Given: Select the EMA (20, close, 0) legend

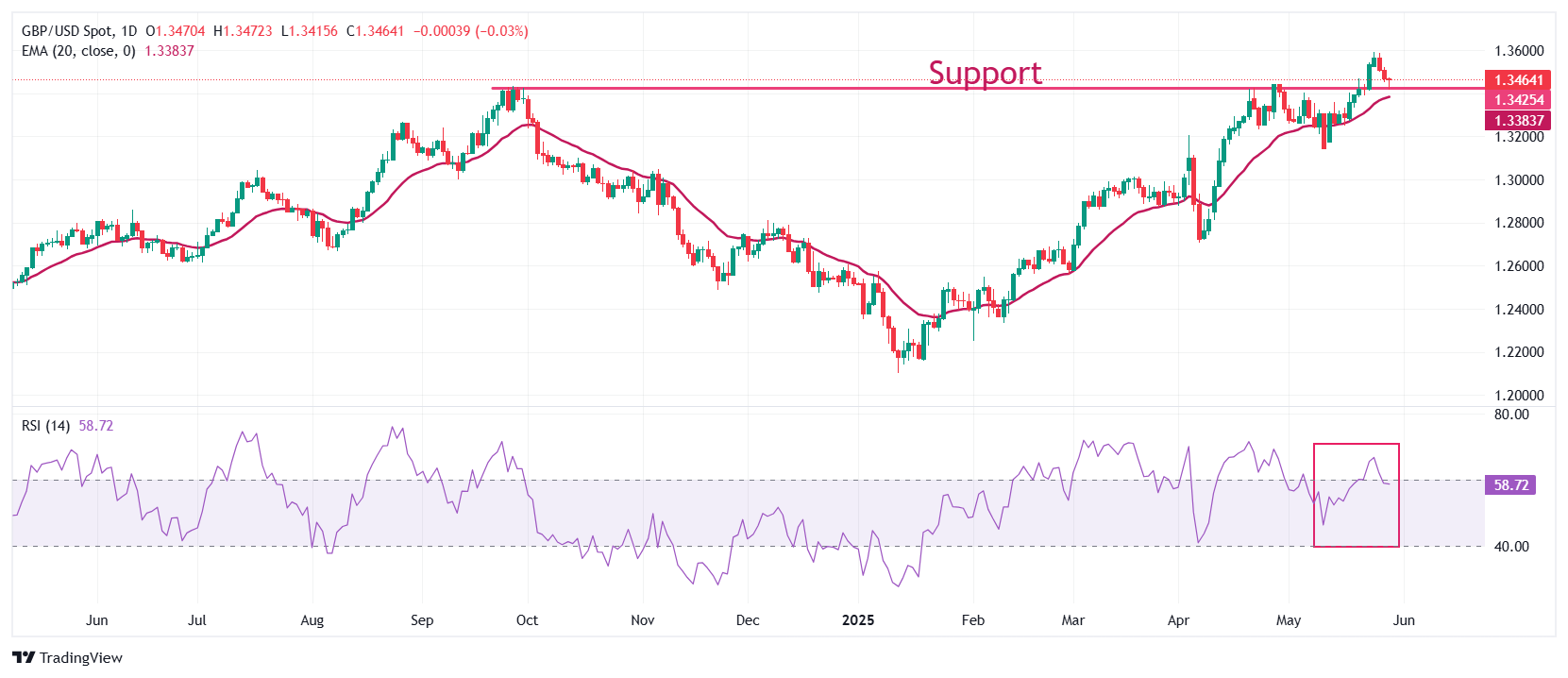Looking at the screenshot, I should (78, 51).
